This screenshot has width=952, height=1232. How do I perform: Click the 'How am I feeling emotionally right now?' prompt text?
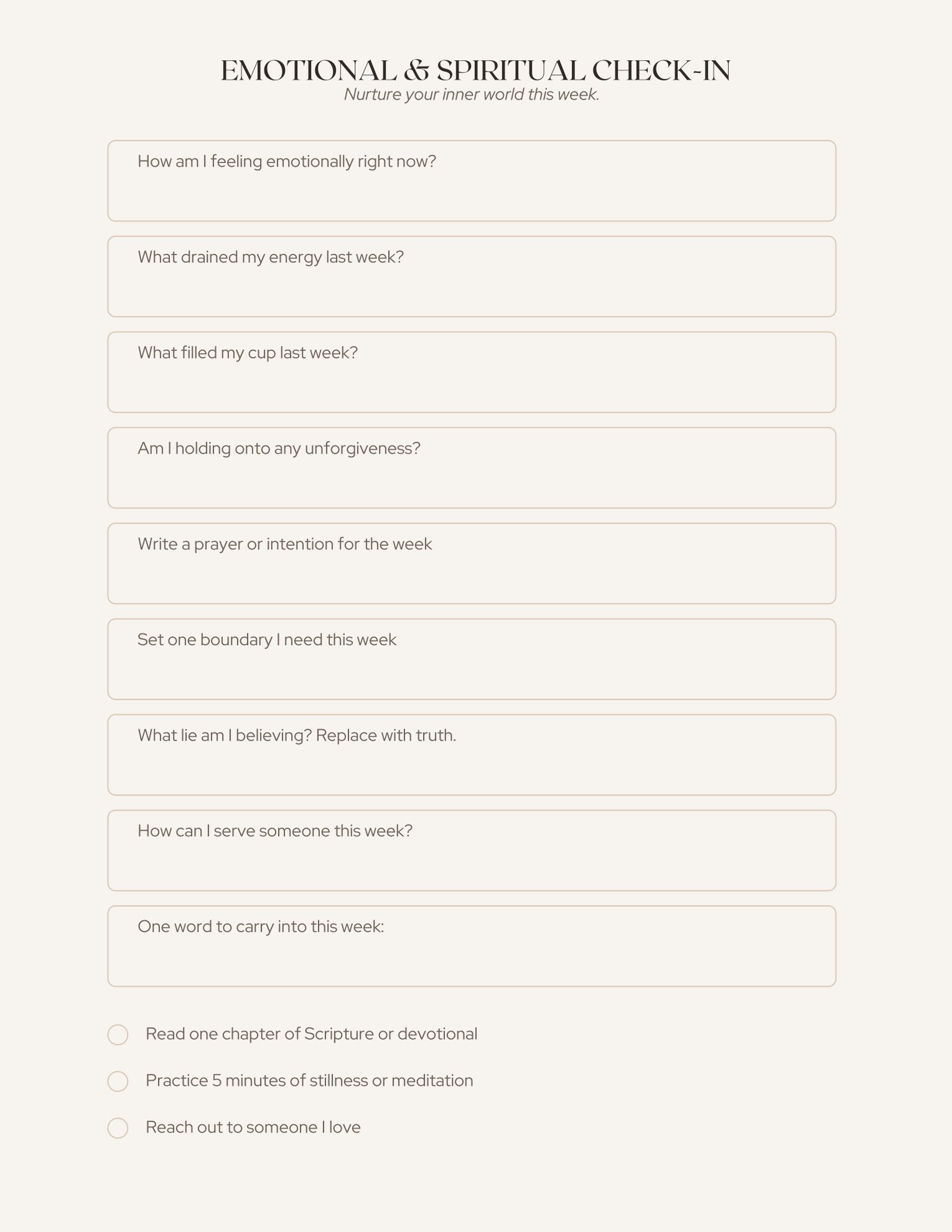click(x=287, y=162)
